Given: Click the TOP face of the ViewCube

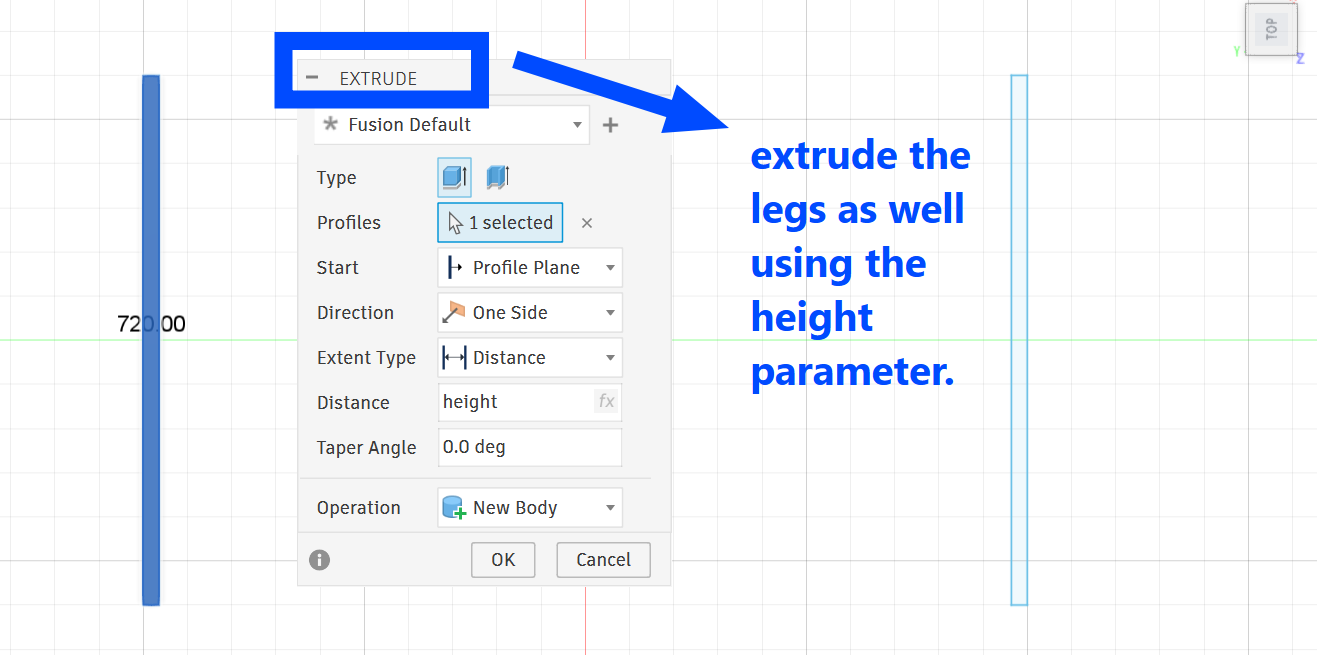Looking at the screenshot, I should 1271,30.
